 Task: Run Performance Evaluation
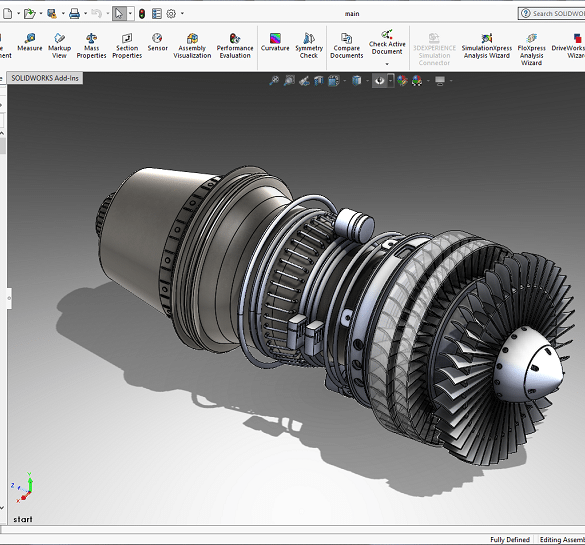(x=235, y=46)
